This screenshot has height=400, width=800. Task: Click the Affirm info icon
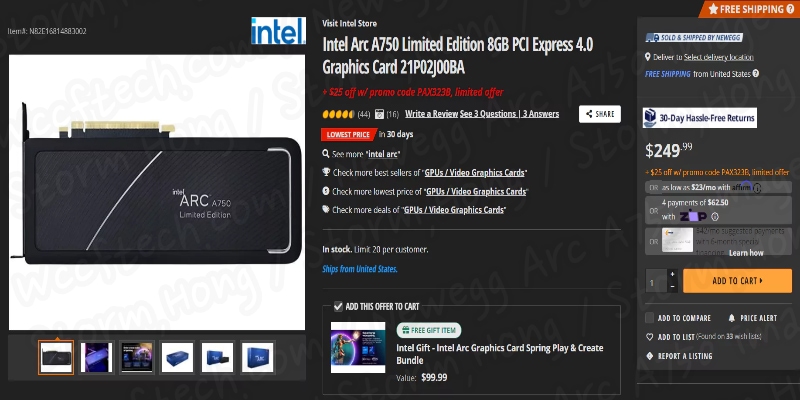coord(757,188)
